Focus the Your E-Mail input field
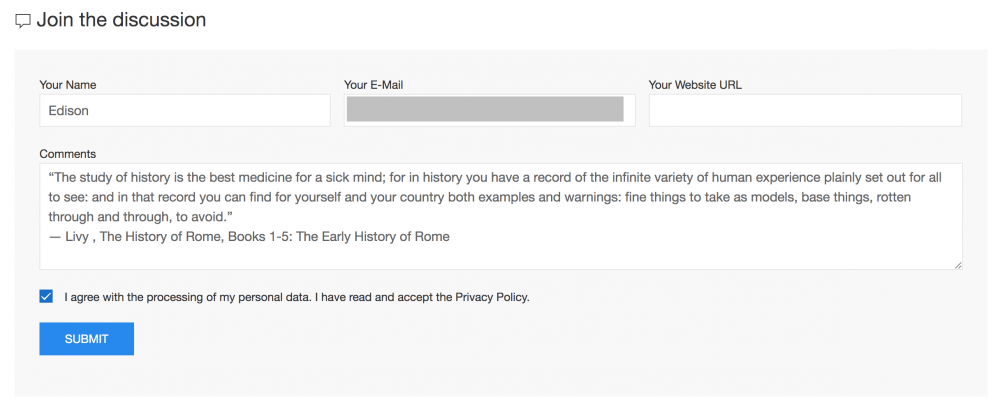This screenshot has width=1000, height=408. [489, 111]
